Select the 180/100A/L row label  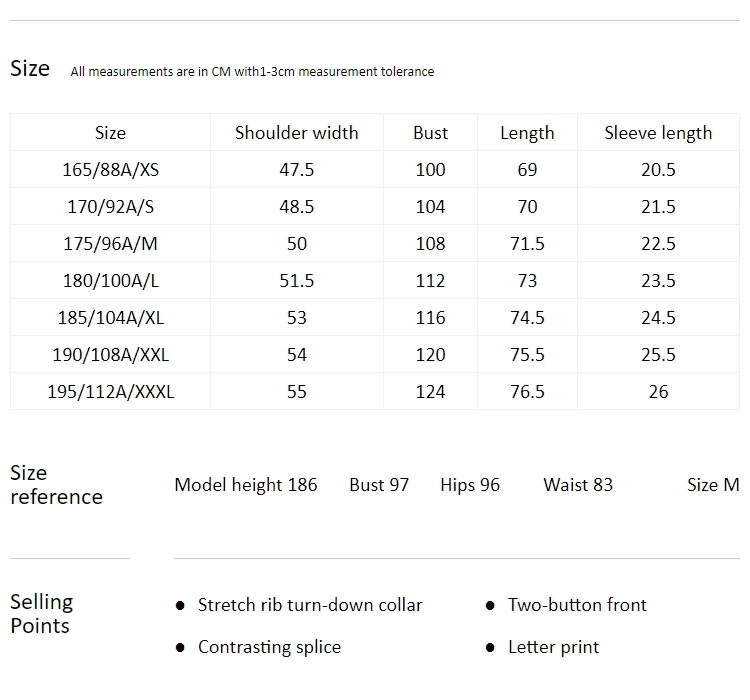coord(110,280)
